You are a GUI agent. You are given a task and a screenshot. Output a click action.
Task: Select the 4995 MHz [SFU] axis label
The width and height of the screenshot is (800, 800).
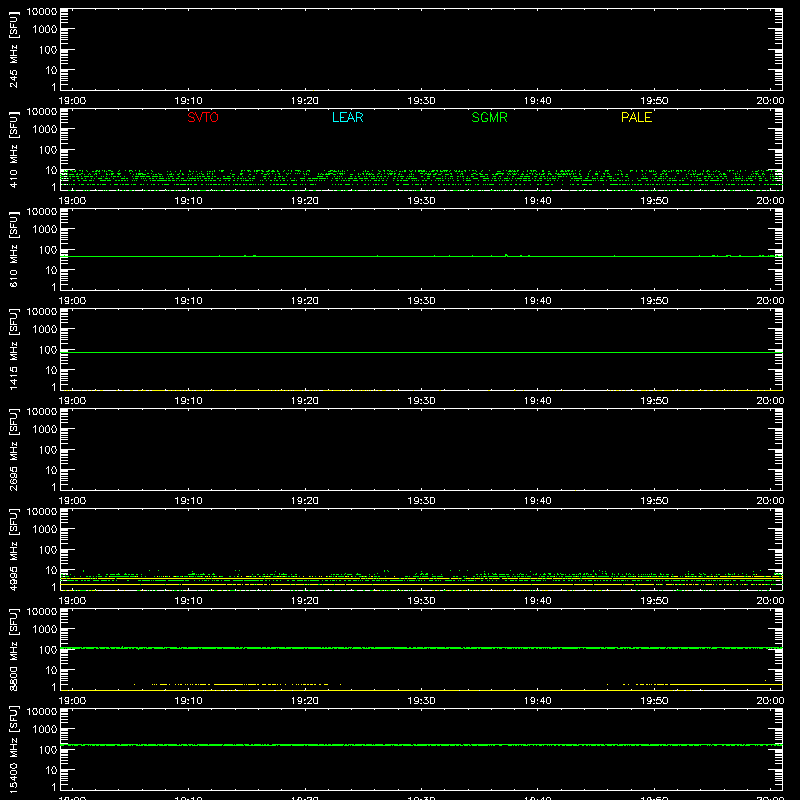tap(14, 549)
